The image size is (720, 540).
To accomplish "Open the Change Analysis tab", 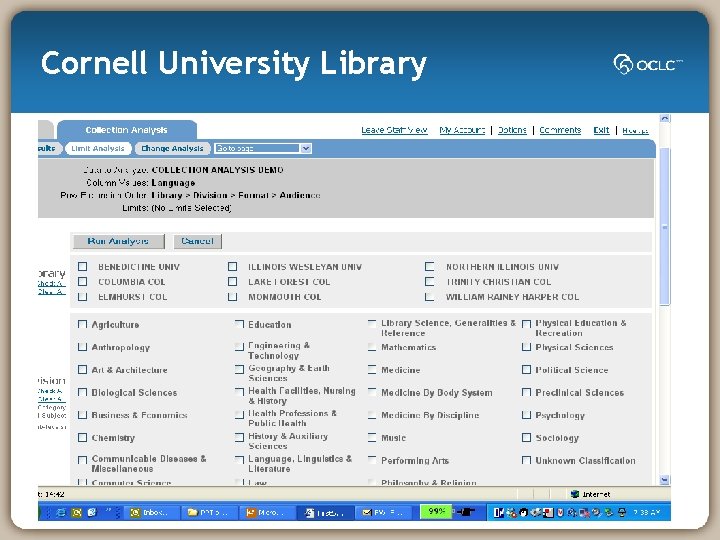I will point(172,148).
